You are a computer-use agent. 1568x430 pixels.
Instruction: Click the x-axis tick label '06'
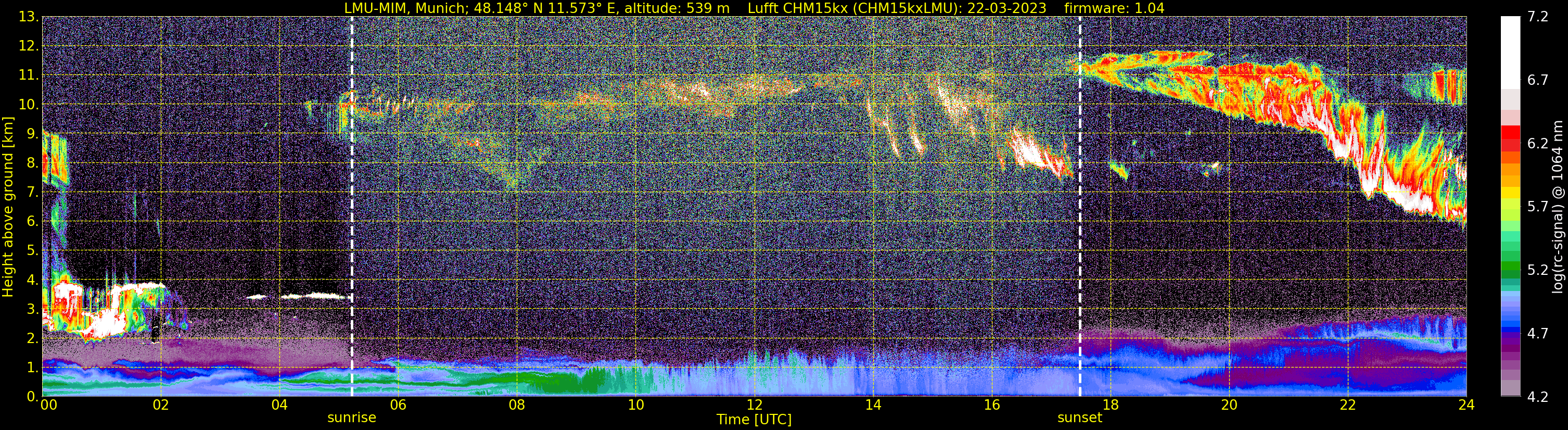(398, 405)
